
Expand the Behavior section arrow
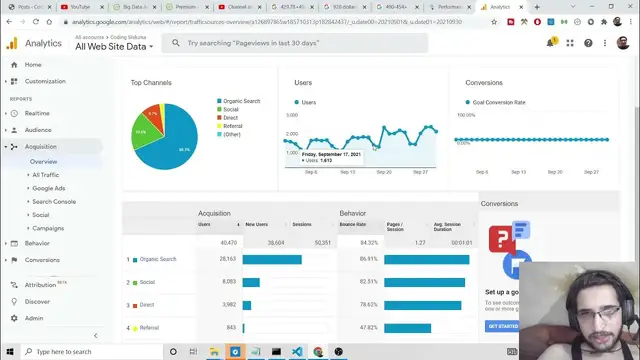(x=6, y=243)
